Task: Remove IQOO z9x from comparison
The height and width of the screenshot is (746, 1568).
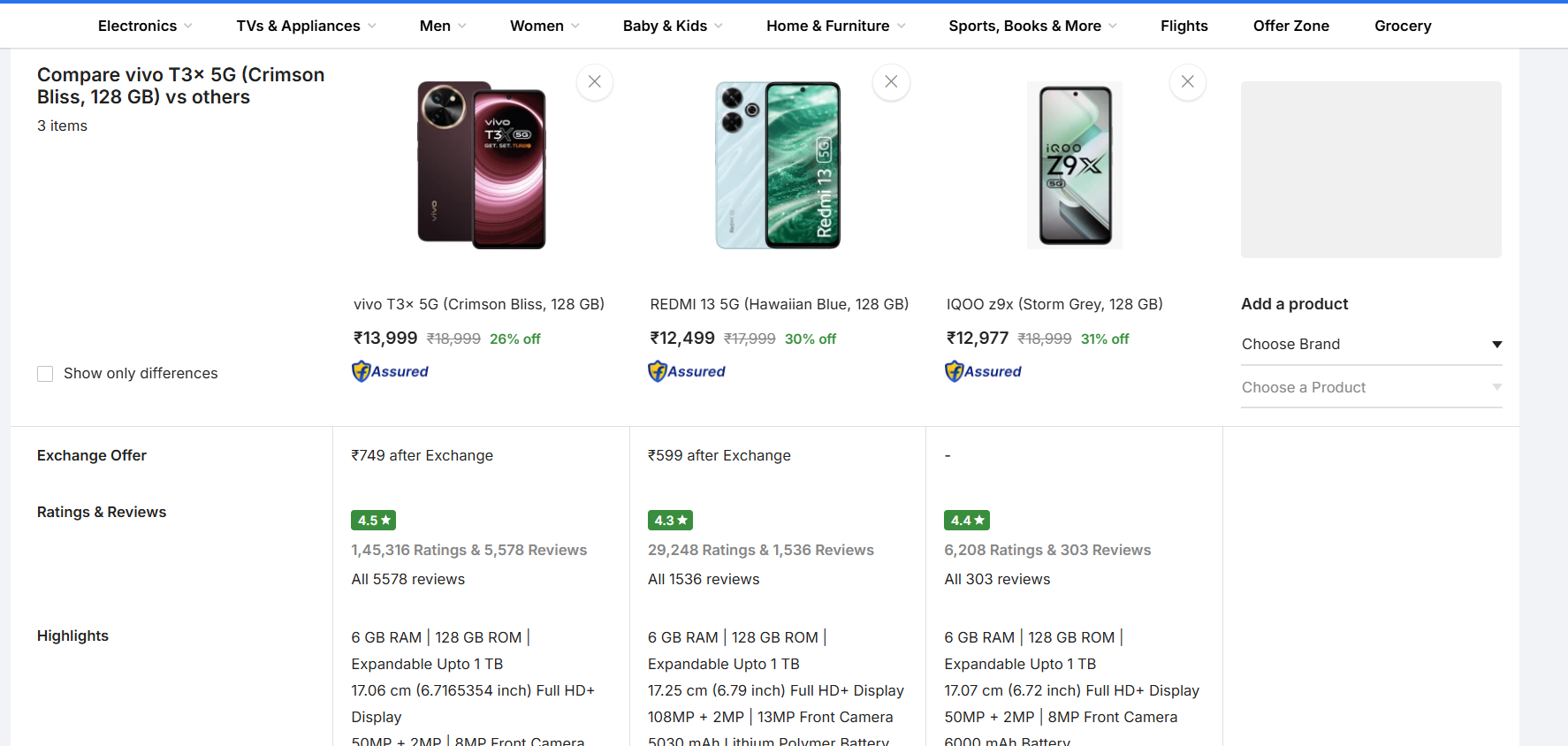Action: coord(1187,82)
